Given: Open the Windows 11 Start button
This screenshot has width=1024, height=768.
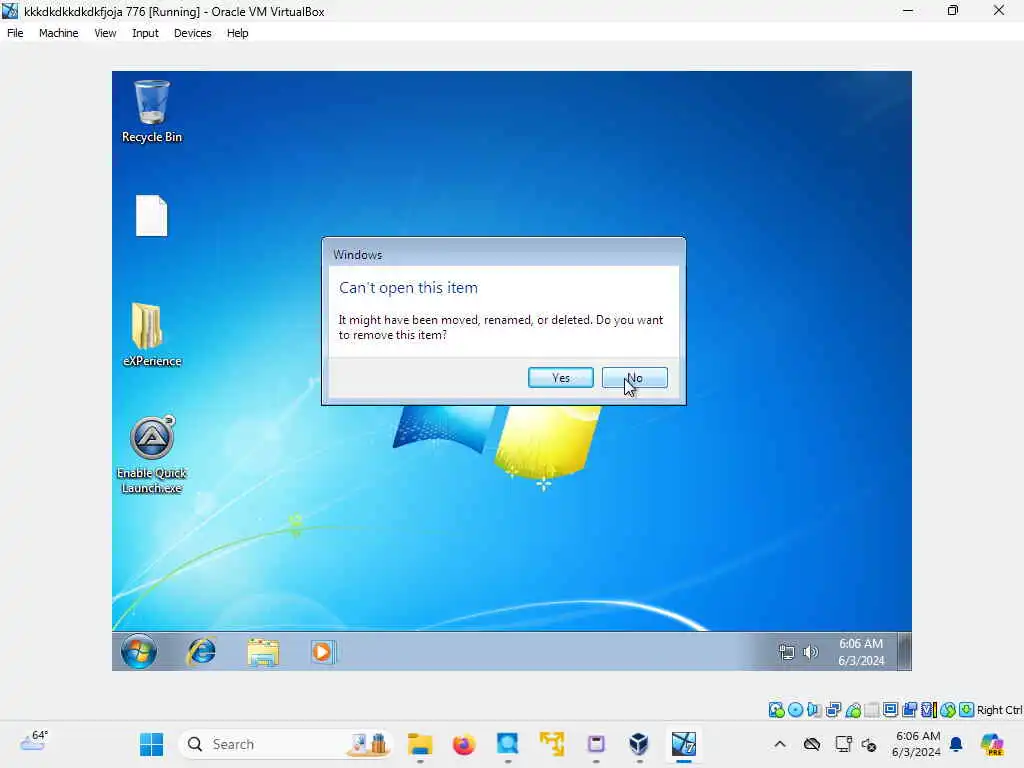Looking at the screenshot, I should coord(152,744).
